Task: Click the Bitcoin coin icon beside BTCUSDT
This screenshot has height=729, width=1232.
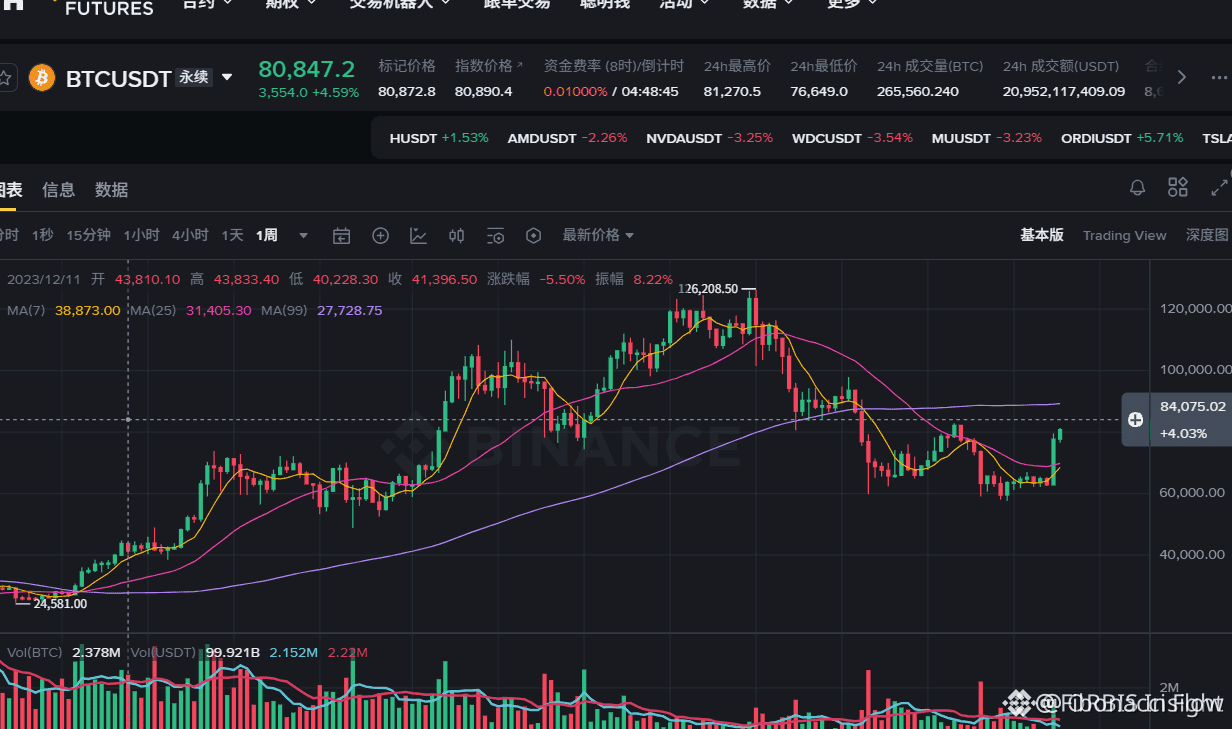Action: (42, 77)
